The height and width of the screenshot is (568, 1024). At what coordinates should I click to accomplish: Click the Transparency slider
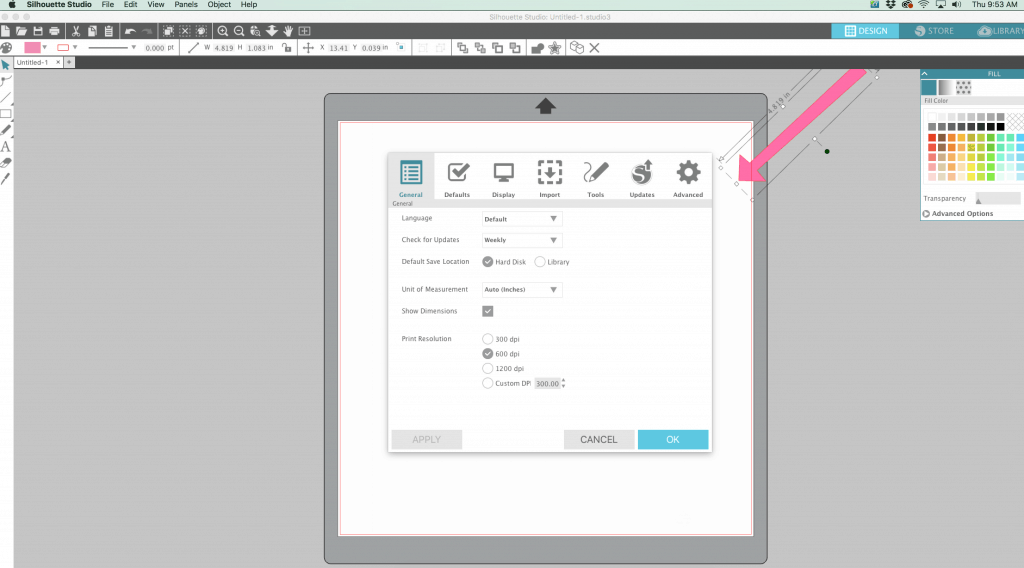pyautogui.click(x=998, y=198)
